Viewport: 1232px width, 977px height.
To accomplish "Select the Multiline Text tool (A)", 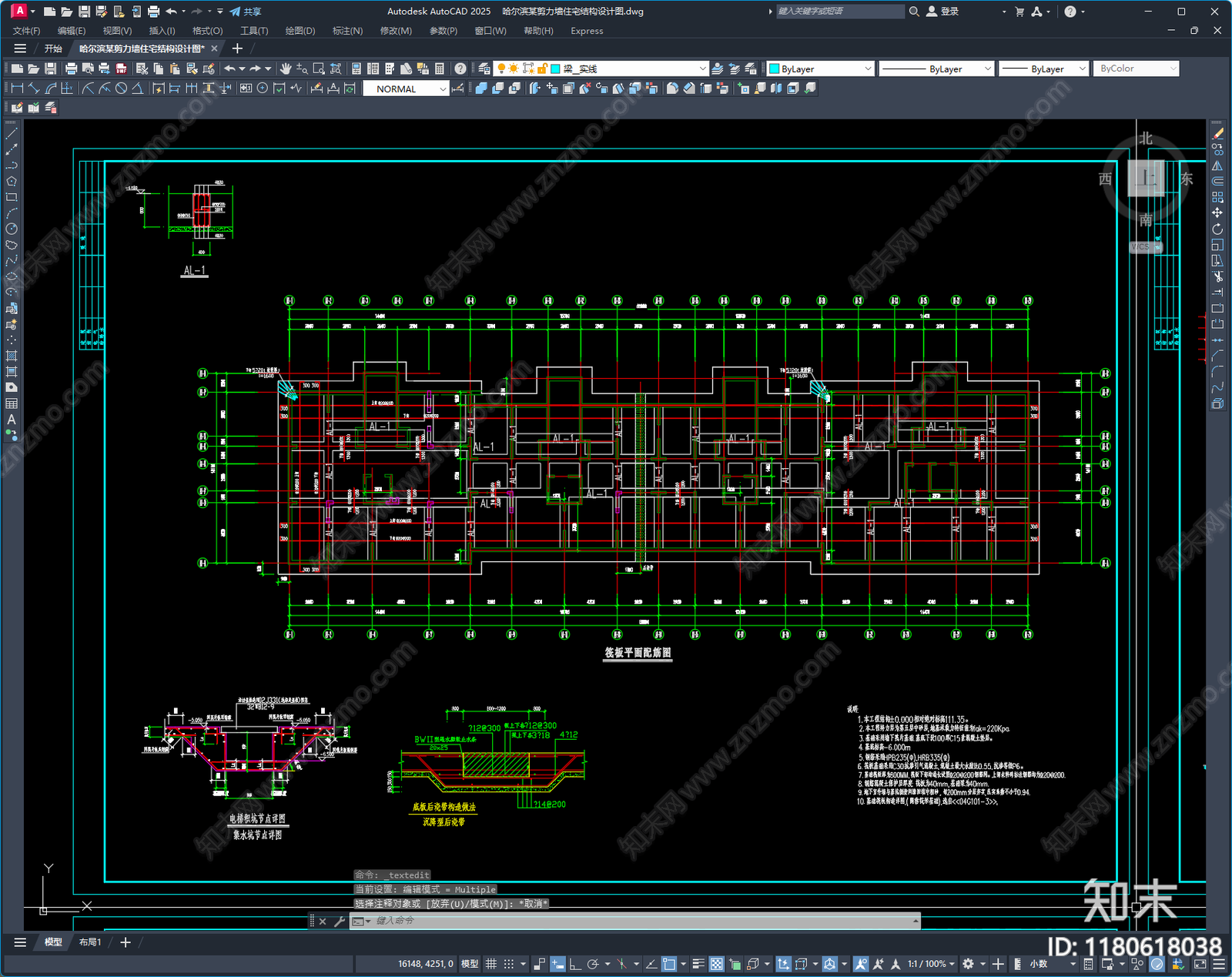I will coord(12,420).
